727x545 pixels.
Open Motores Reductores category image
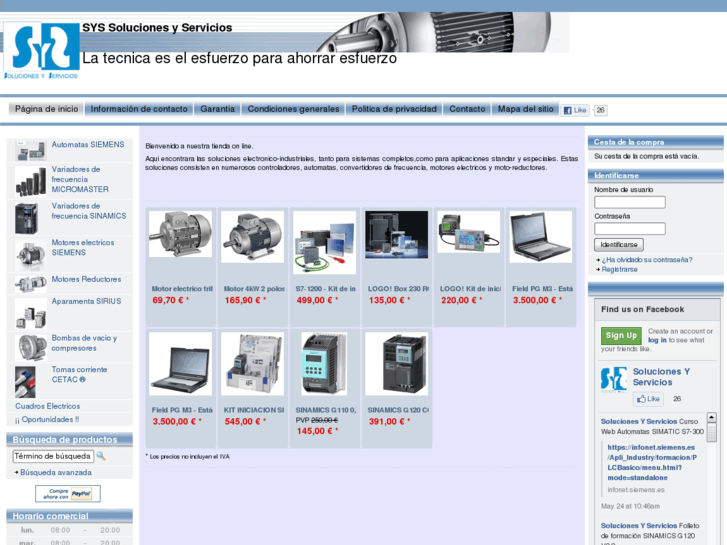(x=31, y=284)
